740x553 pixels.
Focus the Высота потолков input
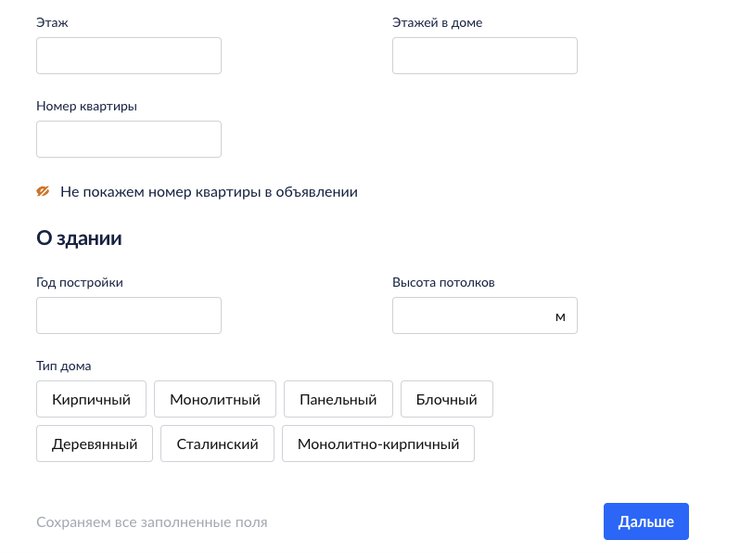click(x=472, y=315)
